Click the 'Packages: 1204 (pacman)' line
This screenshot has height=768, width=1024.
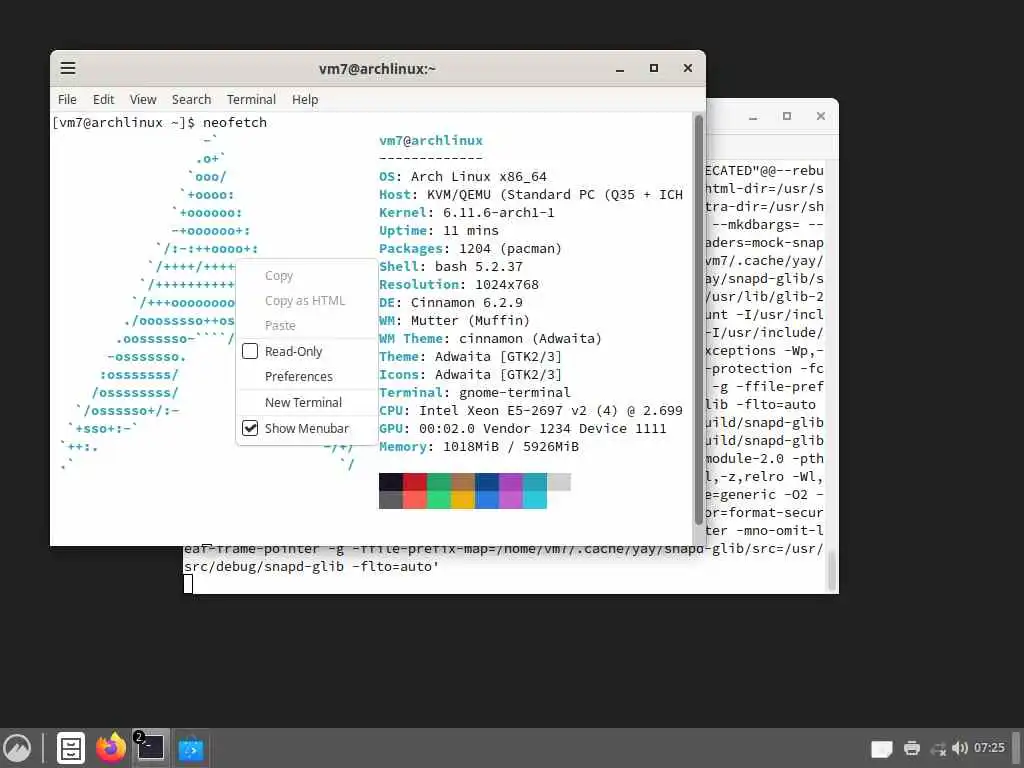[470, 248]
